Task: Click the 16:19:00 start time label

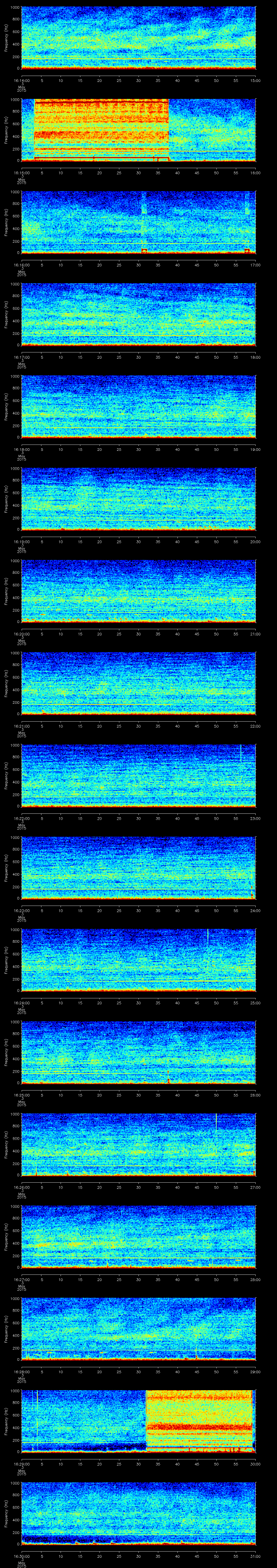Action: pyautogui.click(x=21, y=542)
